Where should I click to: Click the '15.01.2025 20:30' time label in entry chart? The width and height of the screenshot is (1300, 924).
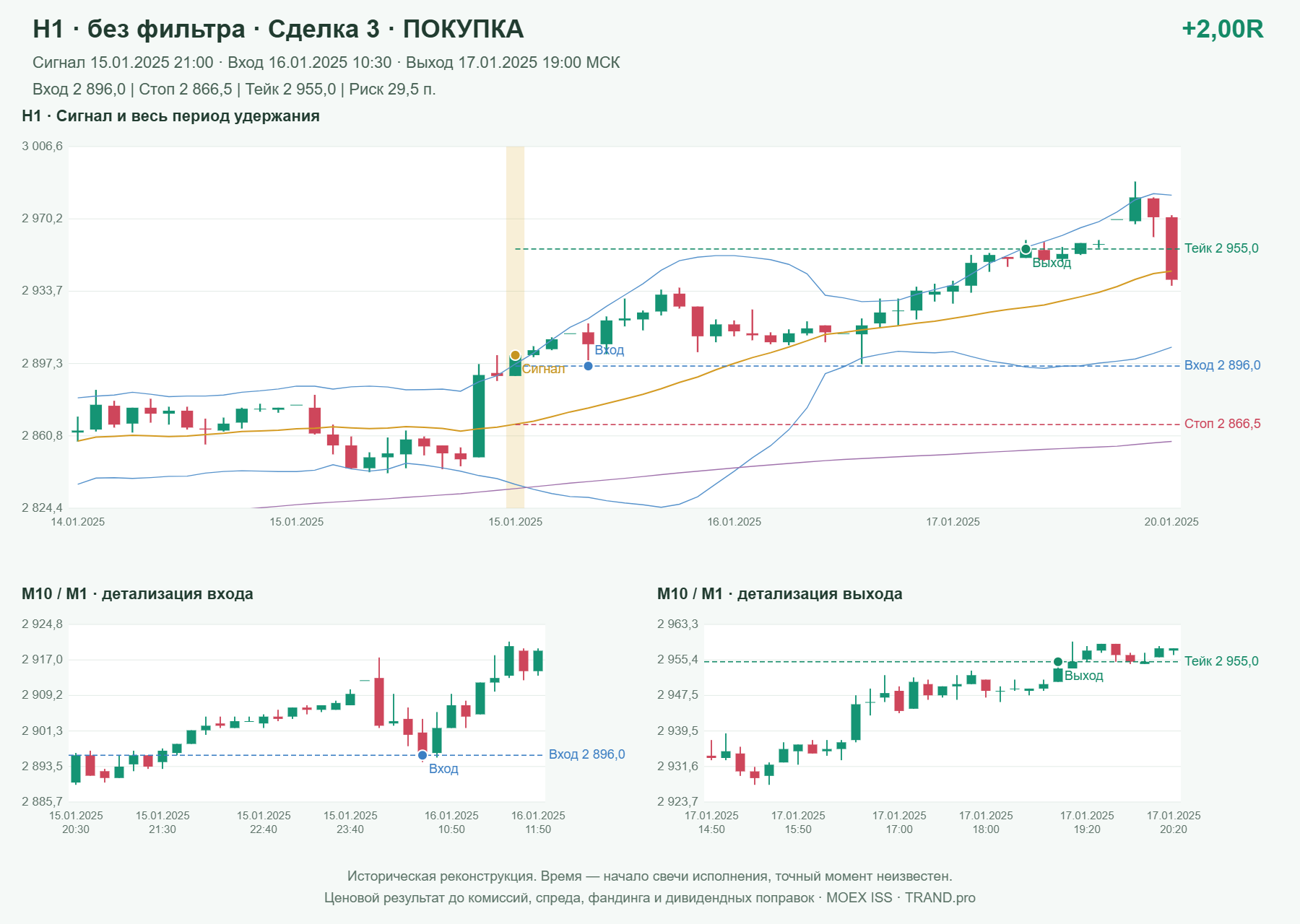[x=76, y=822]
